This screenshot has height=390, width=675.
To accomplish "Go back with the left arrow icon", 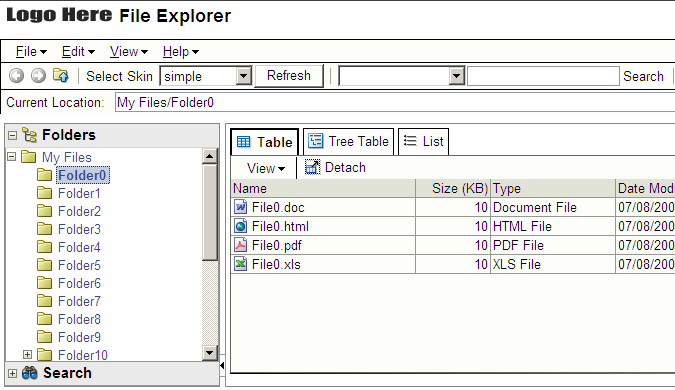I will click(x=16, y=76).
